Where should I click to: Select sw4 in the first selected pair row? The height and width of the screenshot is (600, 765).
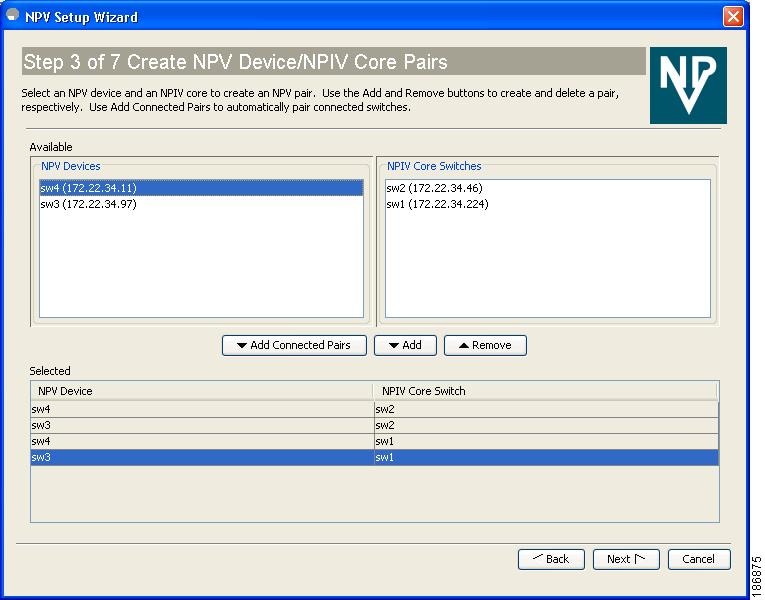202,409
